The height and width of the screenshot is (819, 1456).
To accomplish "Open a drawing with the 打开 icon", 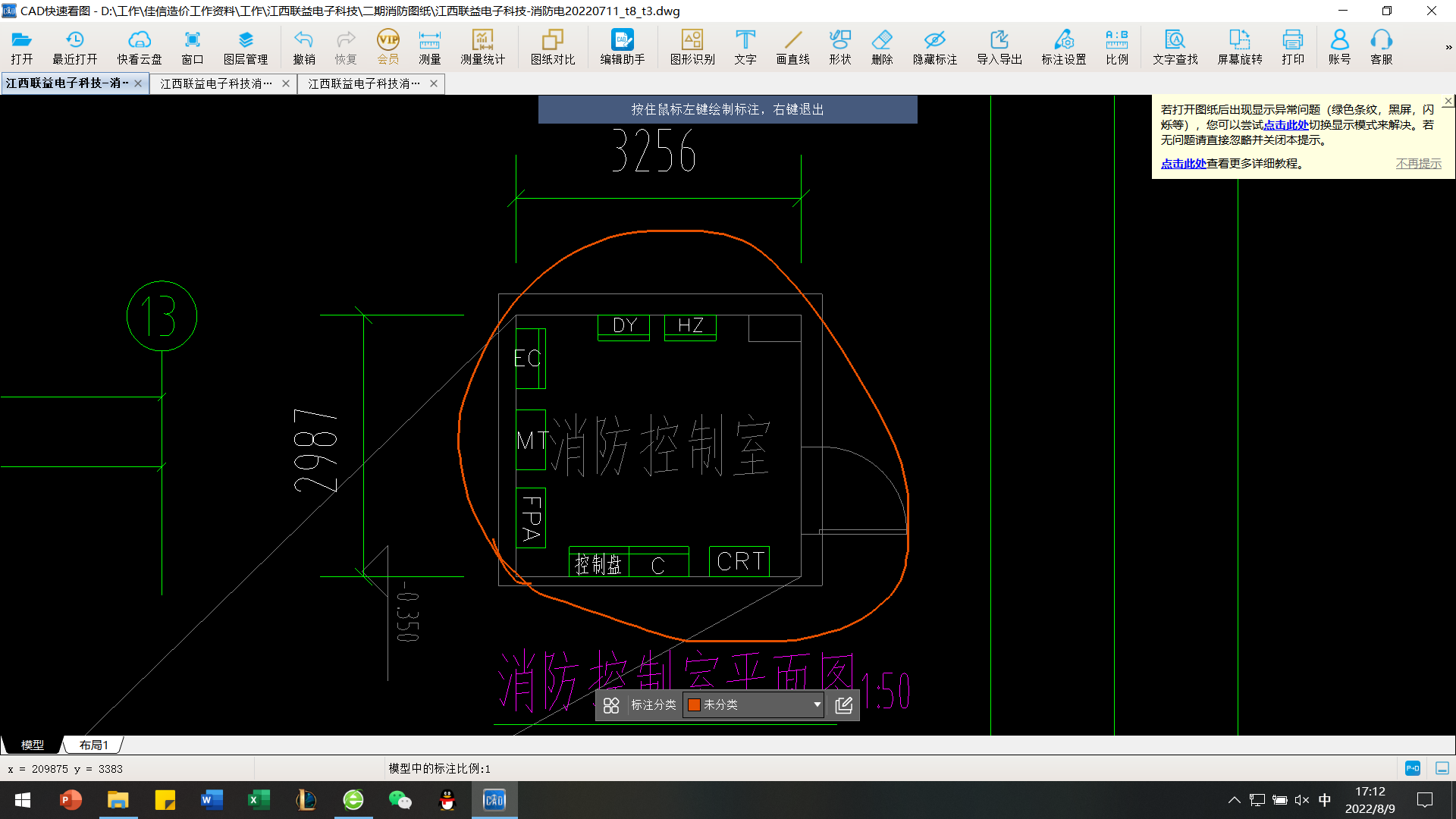I will click(22, 47).
